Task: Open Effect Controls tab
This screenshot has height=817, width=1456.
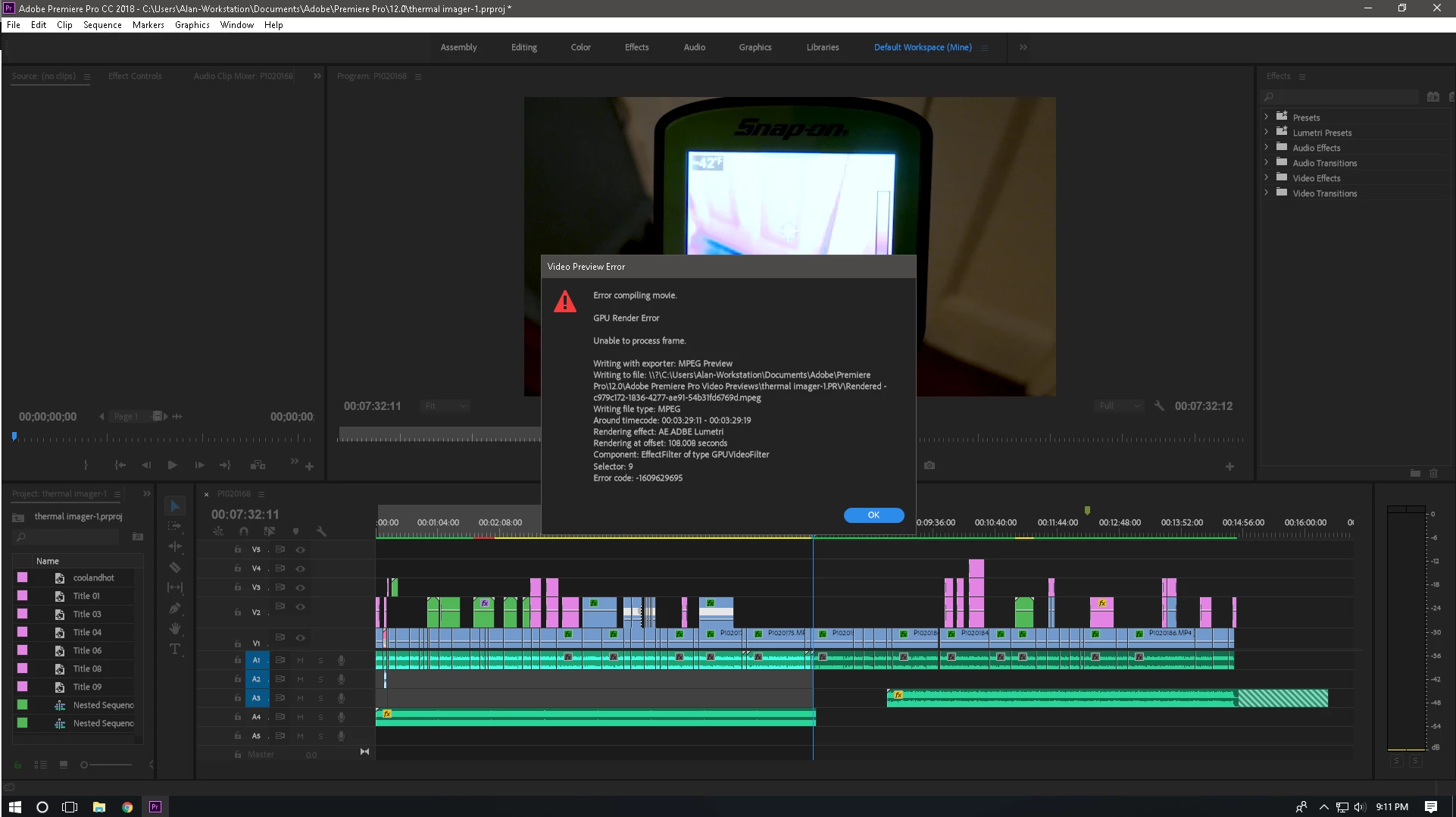Action: point(135,76)
